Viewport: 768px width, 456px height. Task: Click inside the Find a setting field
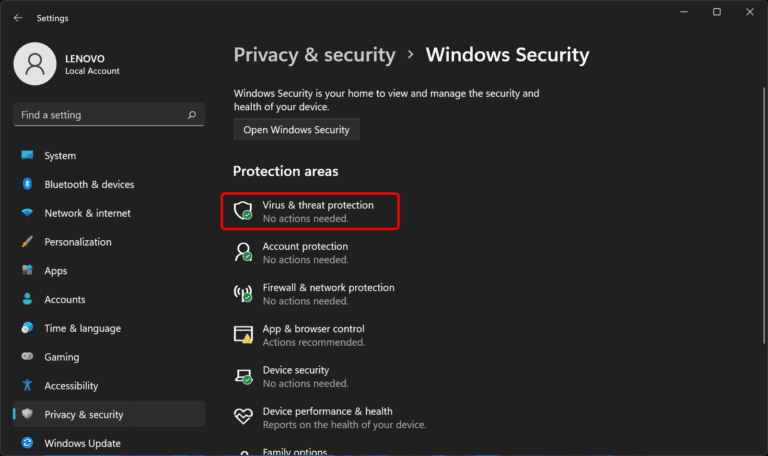(100, 115)
